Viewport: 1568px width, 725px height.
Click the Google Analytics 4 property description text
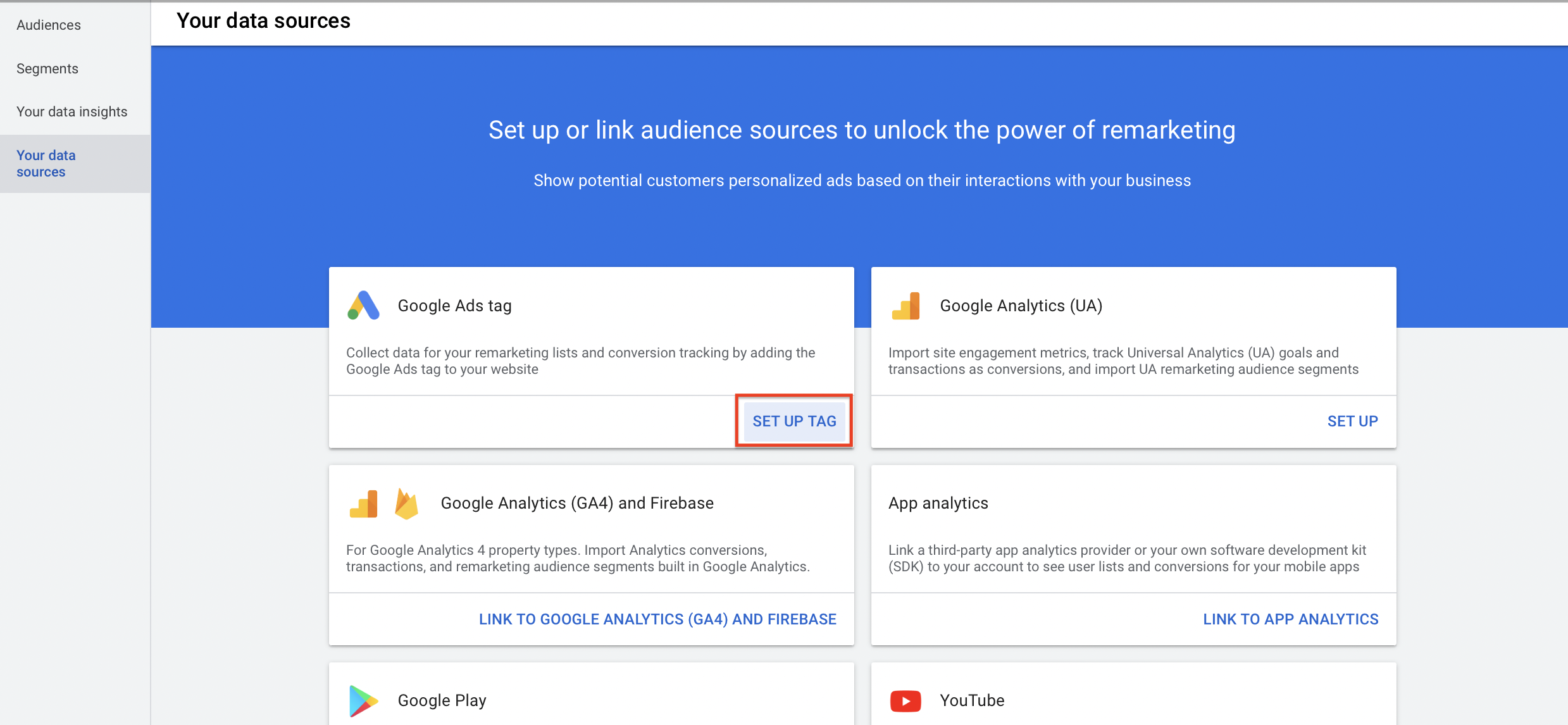[578, 559]
